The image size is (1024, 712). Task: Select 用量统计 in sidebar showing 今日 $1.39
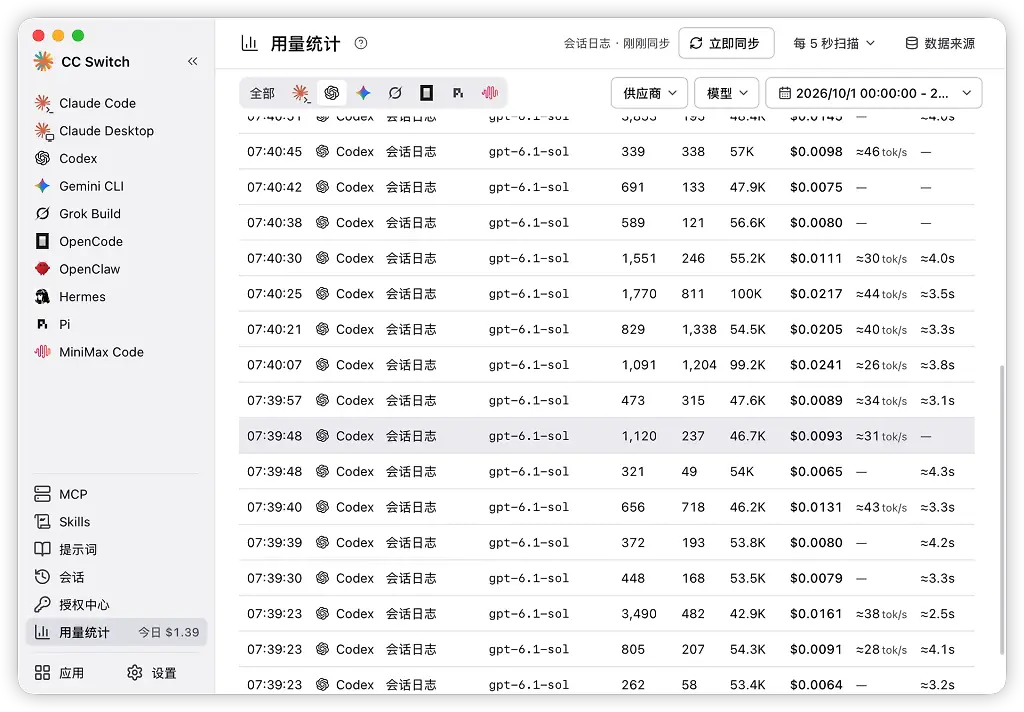point(116,632)
